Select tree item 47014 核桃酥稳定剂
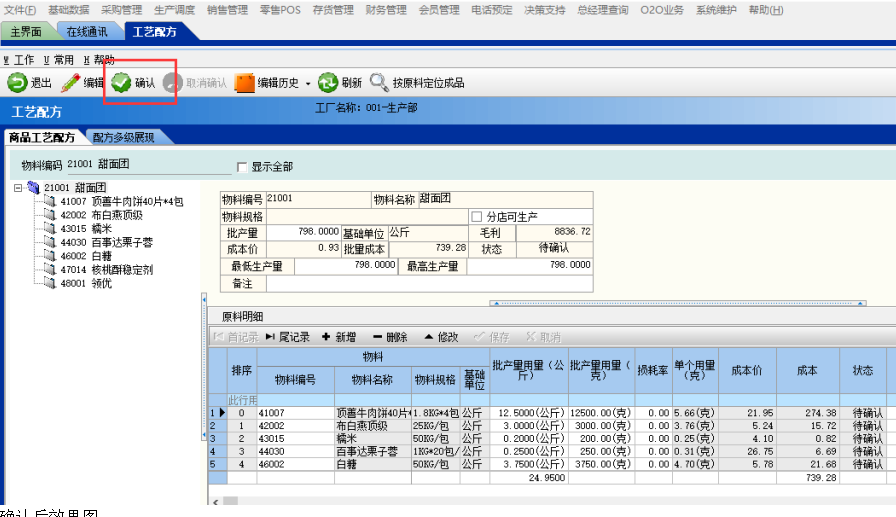Image resolution: width=896 pixels, height=517 pixels. coord(107,270)
